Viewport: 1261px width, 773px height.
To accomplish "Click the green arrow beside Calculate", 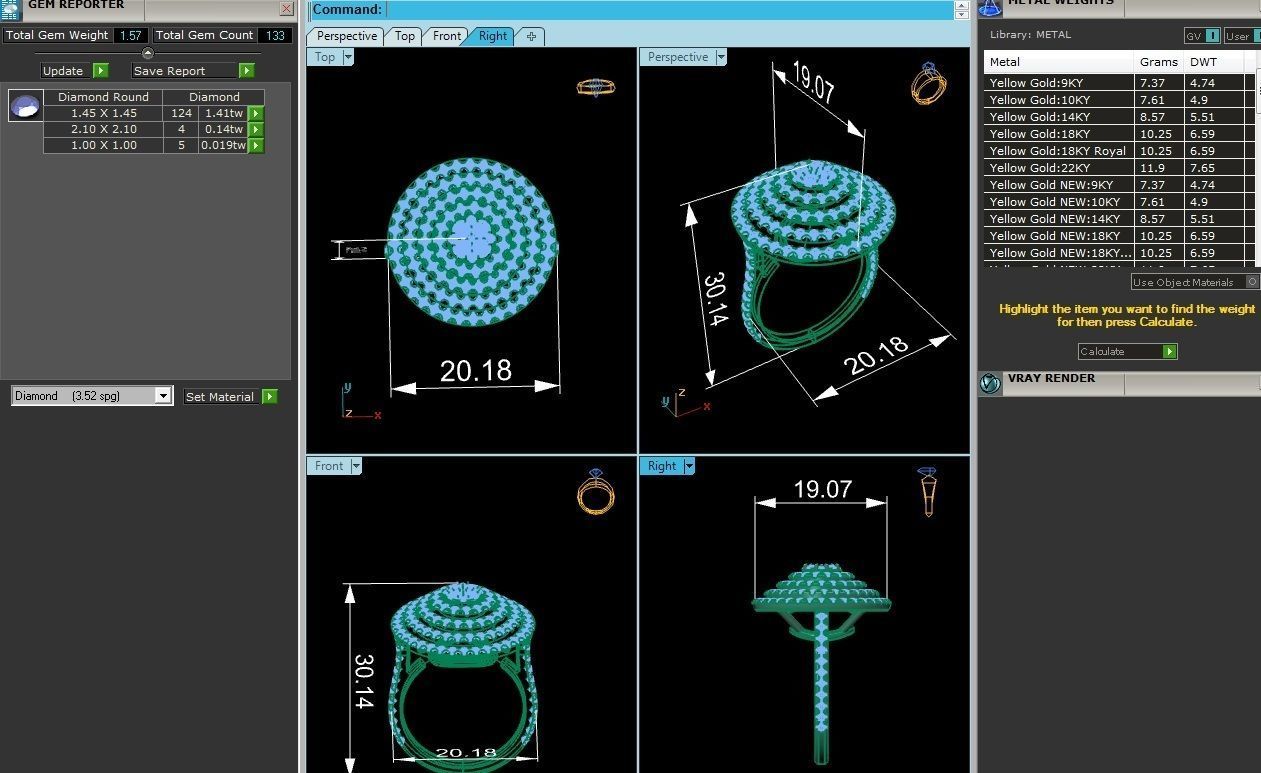I will [x=1170, y=352].
